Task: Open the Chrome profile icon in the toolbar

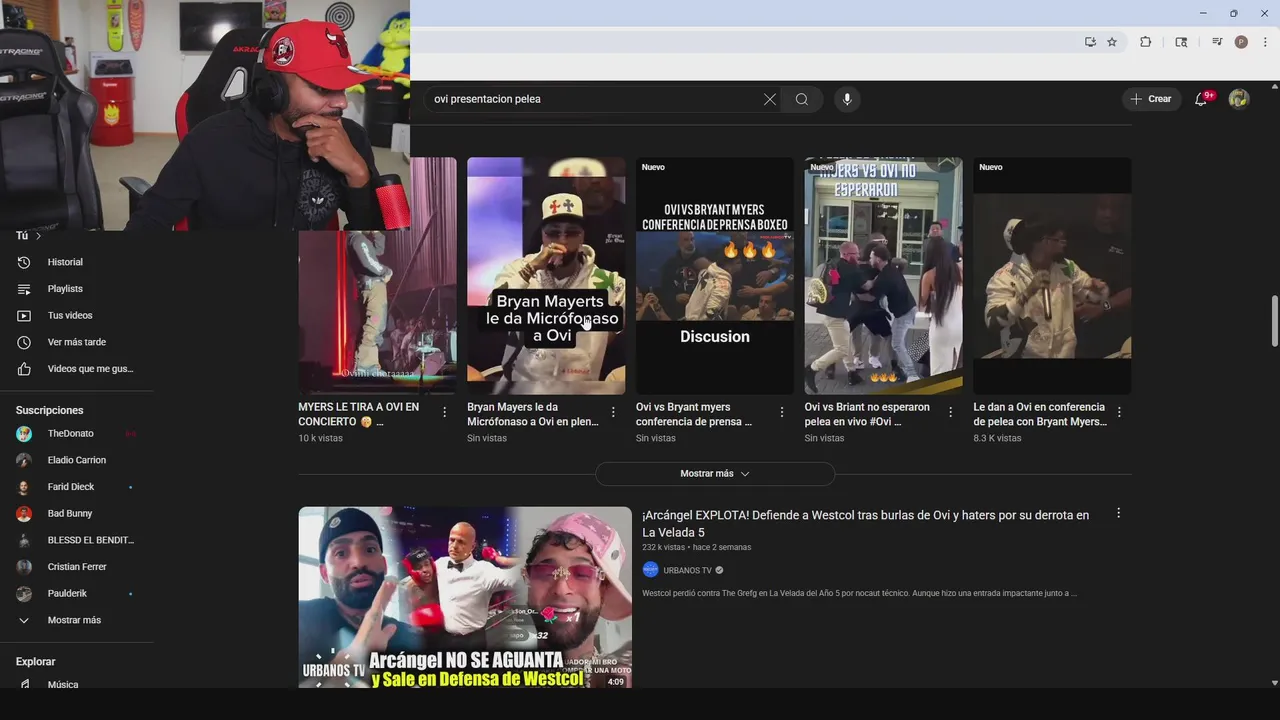Action: [1241, 42]
